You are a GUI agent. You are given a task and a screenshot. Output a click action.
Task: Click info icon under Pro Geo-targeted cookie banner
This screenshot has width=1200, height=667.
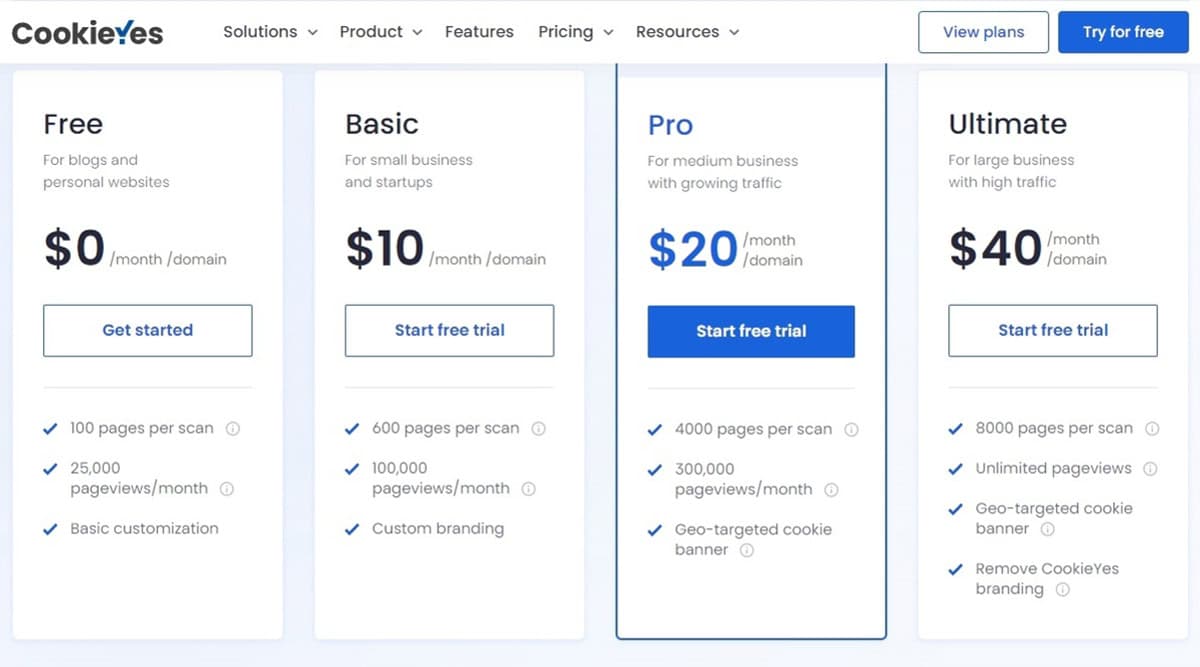(x=746, y=550)
